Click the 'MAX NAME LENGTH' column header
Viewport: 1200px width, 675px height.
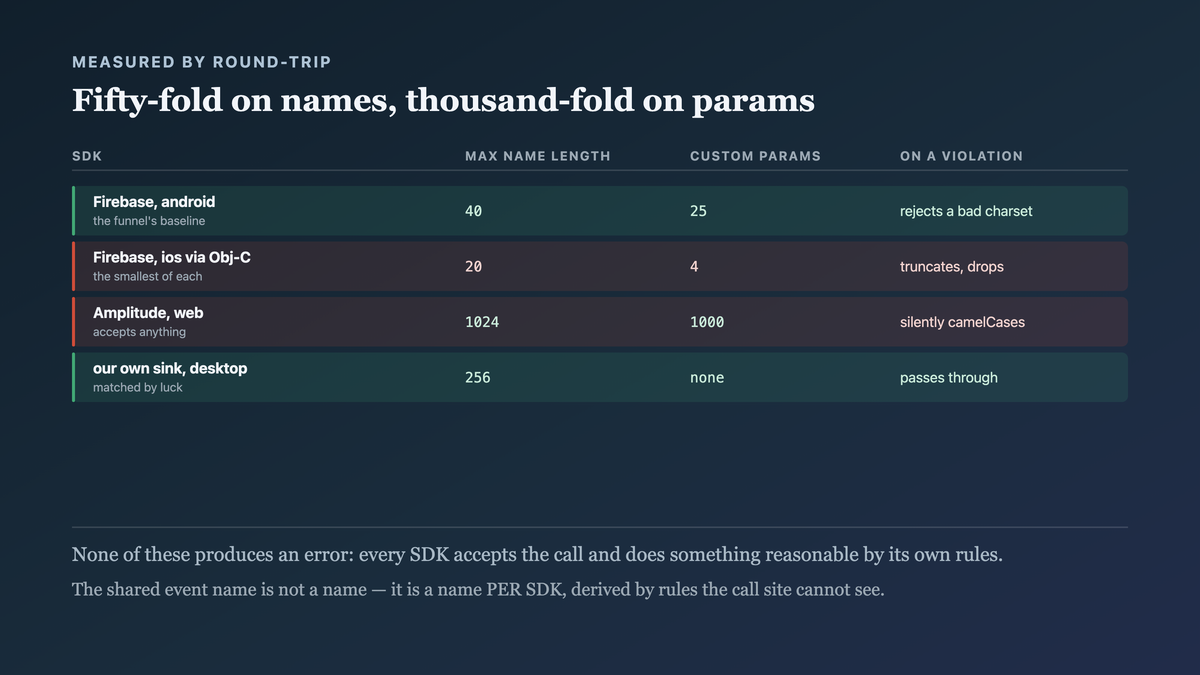click(538, 156)
